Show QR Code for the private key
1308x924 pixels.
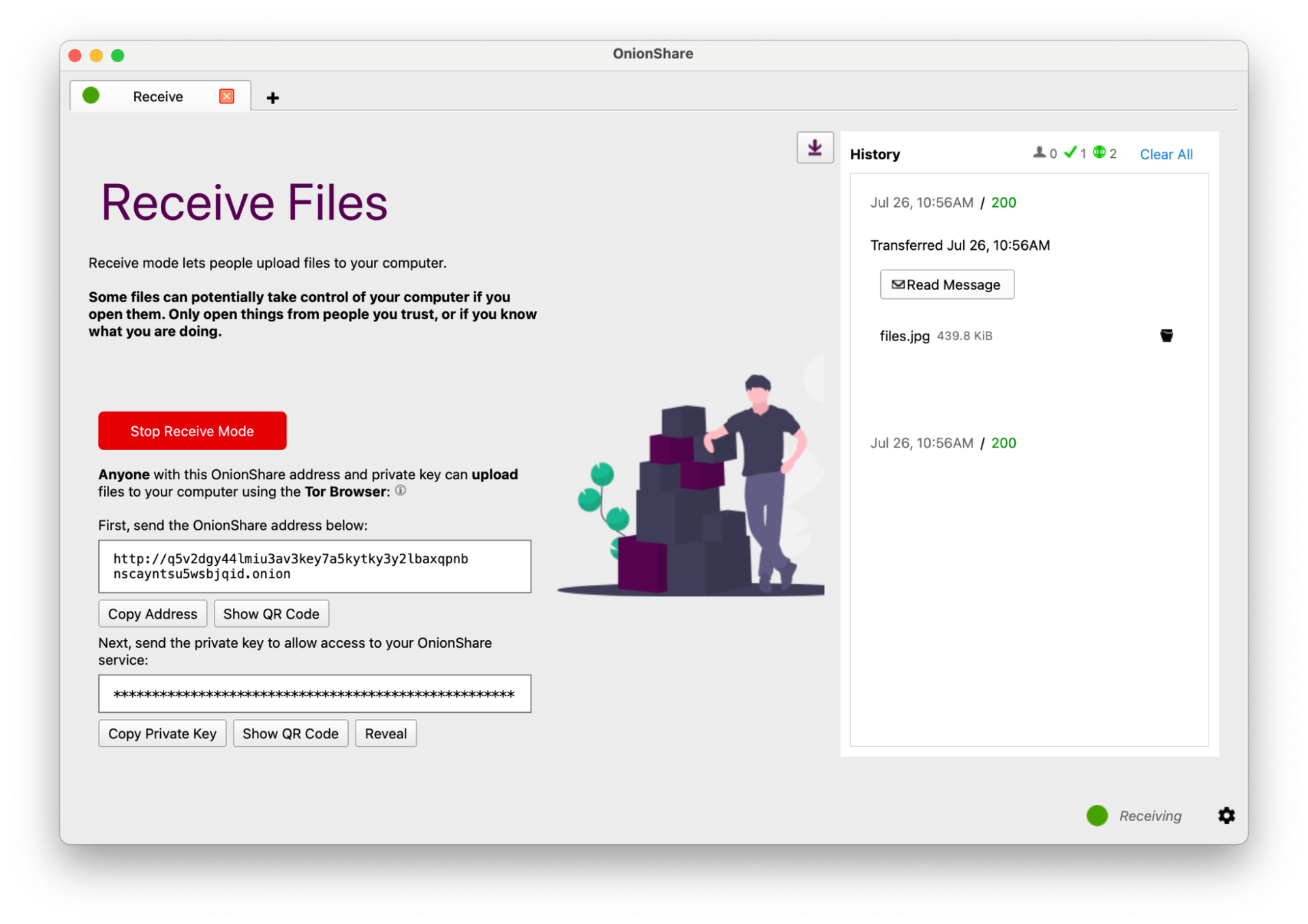tap(290, 733)
